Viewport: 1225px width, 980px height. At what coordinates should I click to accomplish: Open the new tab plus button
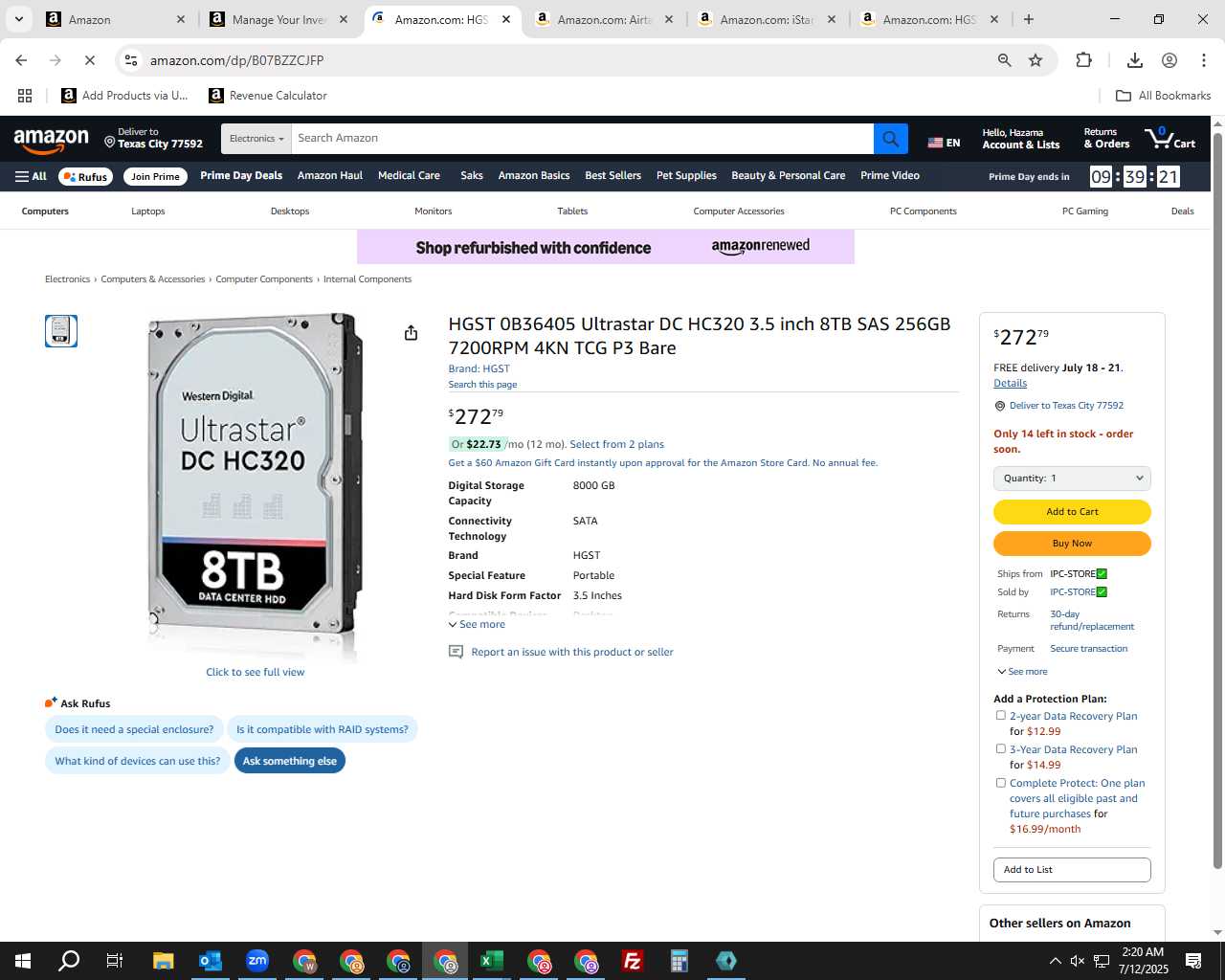(1028, 19)
